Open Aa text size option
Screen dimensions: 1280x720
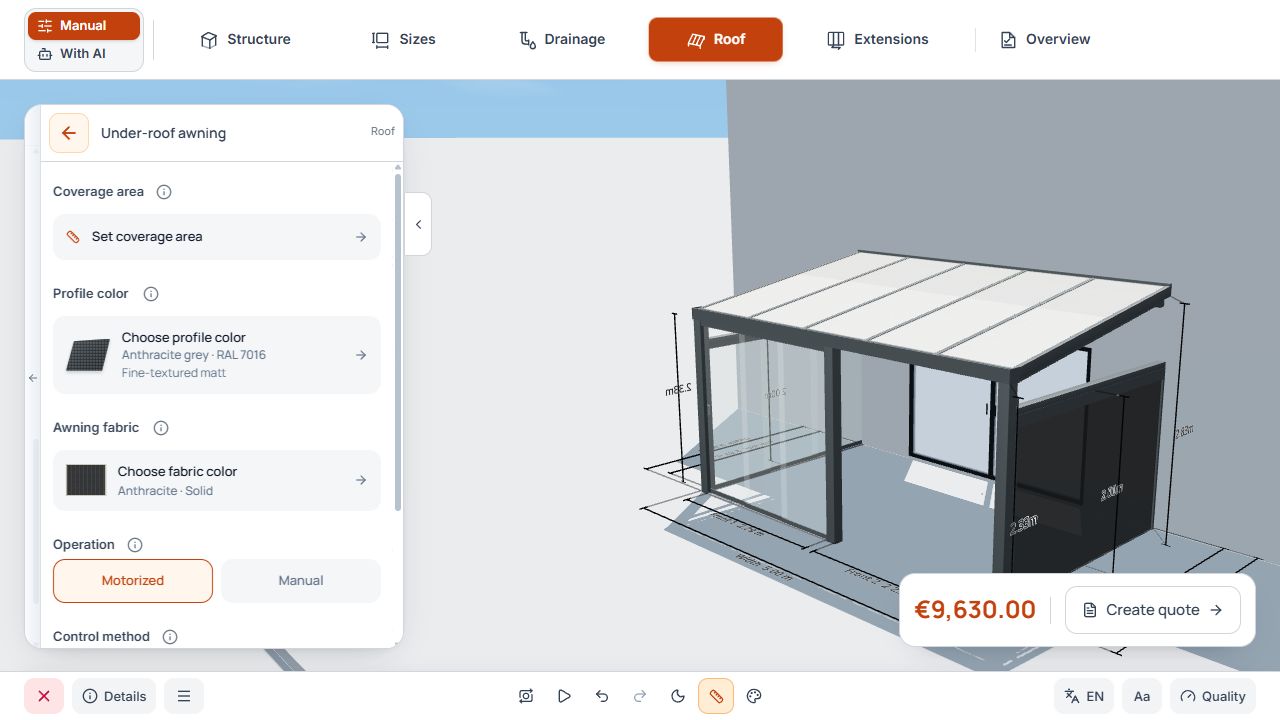point(1142,696)
